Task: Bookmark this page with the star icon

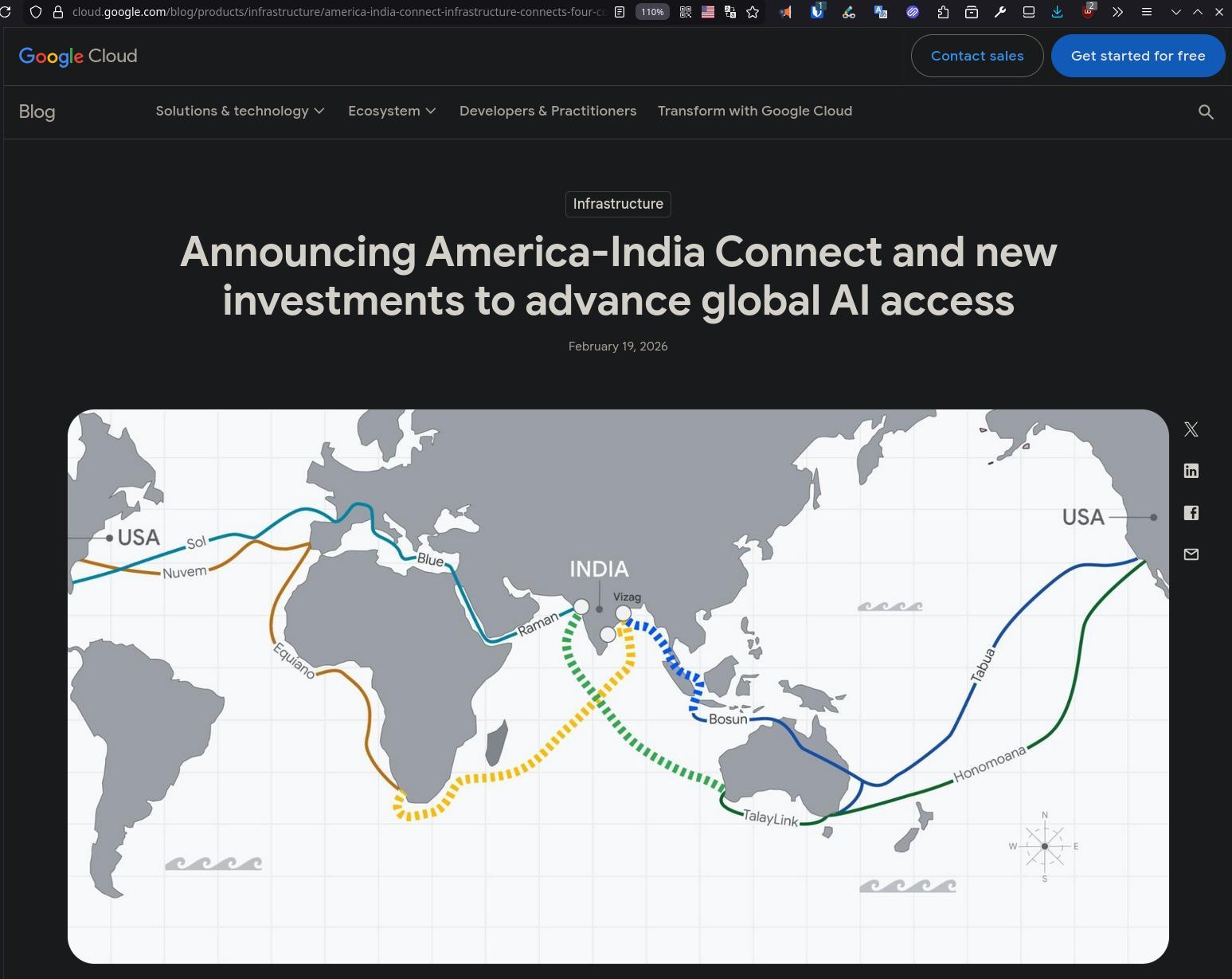Action: 753,12
